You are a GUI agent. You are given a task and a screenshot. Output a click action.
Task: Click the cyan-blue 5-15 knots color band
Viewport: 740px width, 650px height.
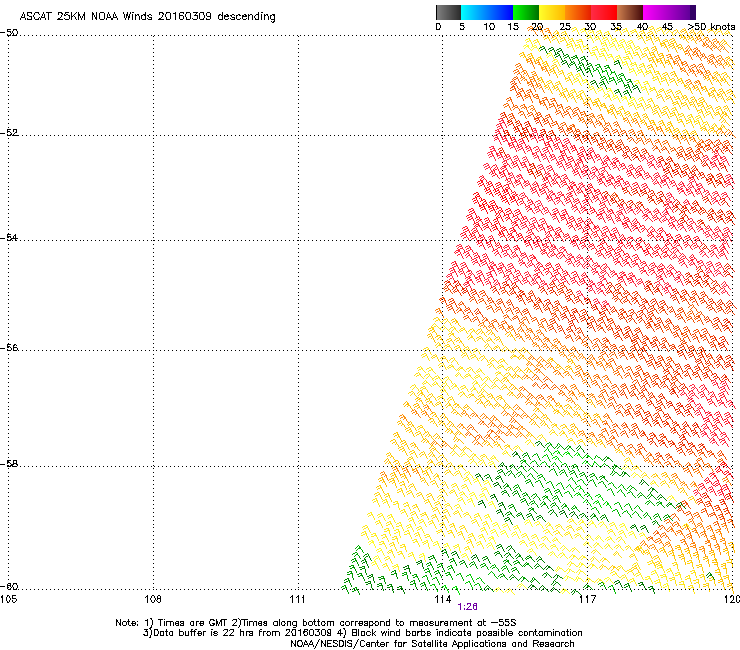(x=487, y=12)
